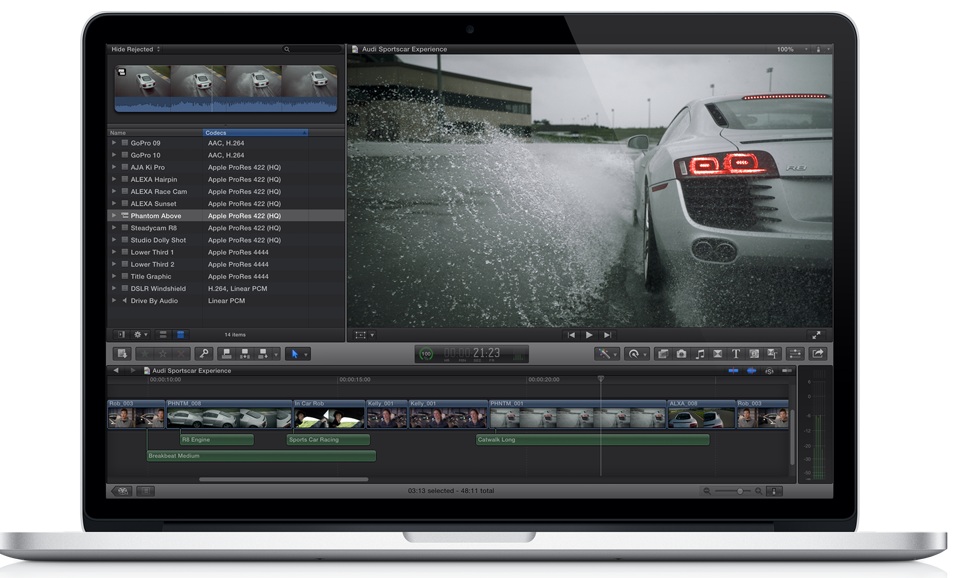Screen dimensions: 955x578
Task: Open the Photos browser camera icon
Action: pyautogui.click(x=681, y=353)
